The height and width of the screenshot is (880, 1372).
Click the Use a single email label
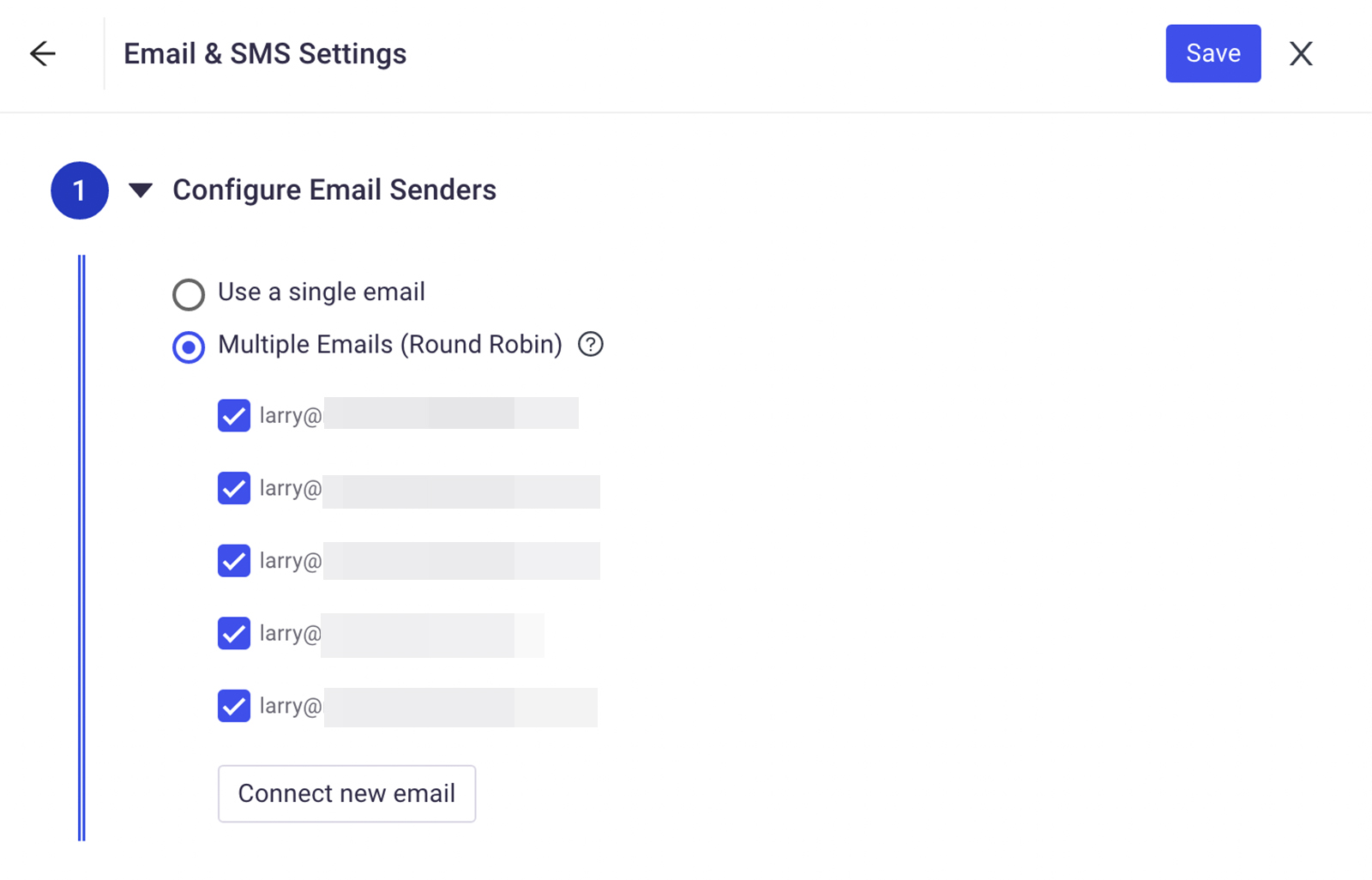pos(322,292)
